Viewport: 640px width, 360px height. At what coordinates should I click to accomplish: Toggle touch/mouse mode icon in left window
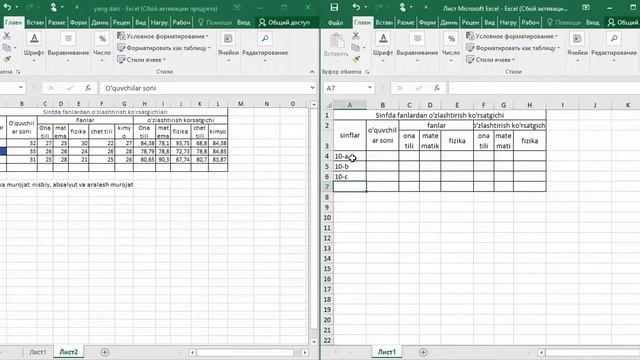(x=53, y=7)
